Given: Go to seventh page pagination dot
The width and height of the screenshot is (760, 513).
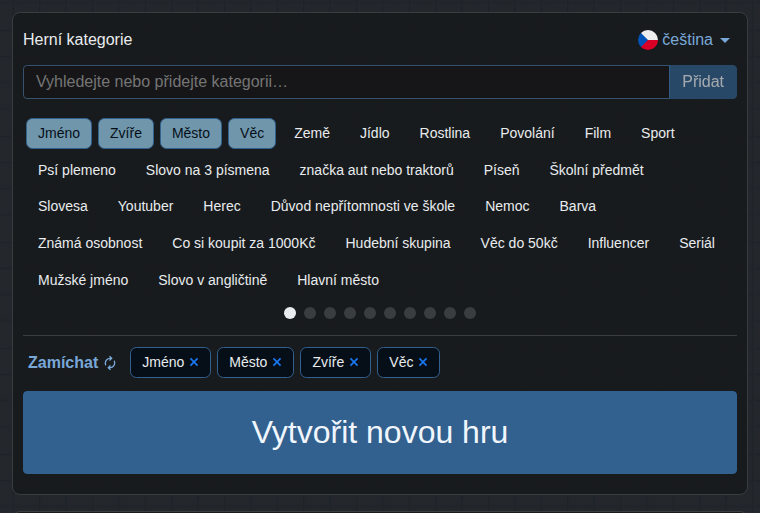Looking at the screenshot, I should 410,313.
